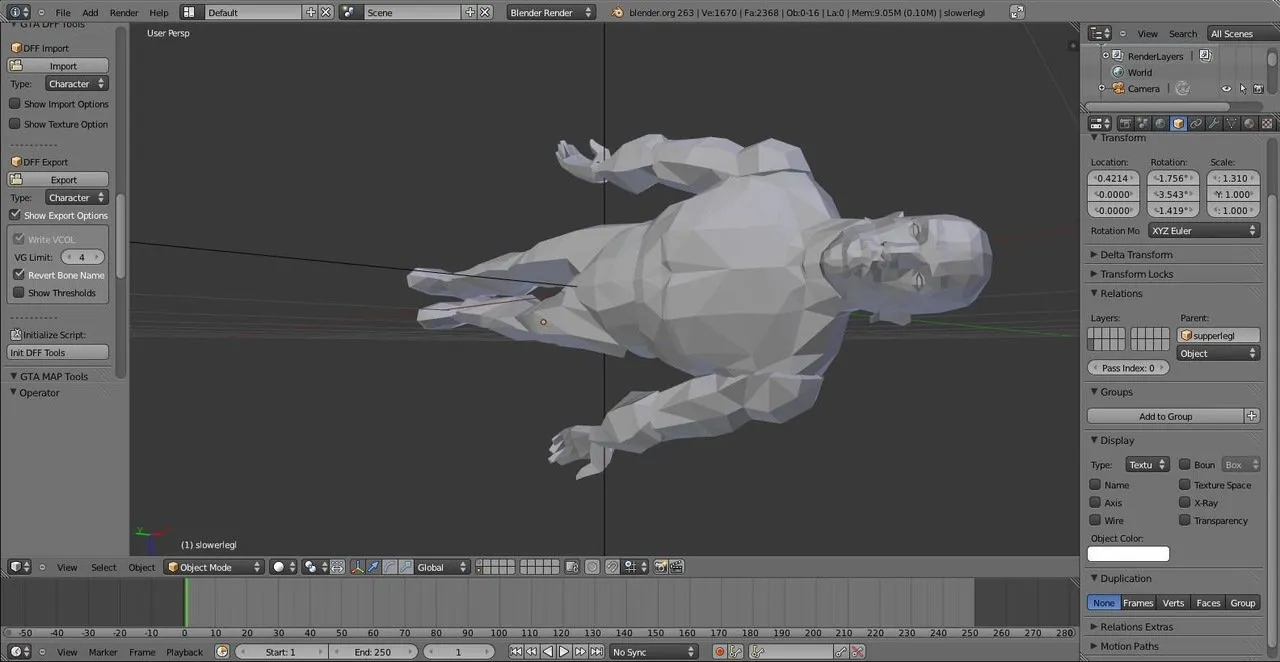
Task: Open the Object Constraints tab icon
Action: point(1196,124)
